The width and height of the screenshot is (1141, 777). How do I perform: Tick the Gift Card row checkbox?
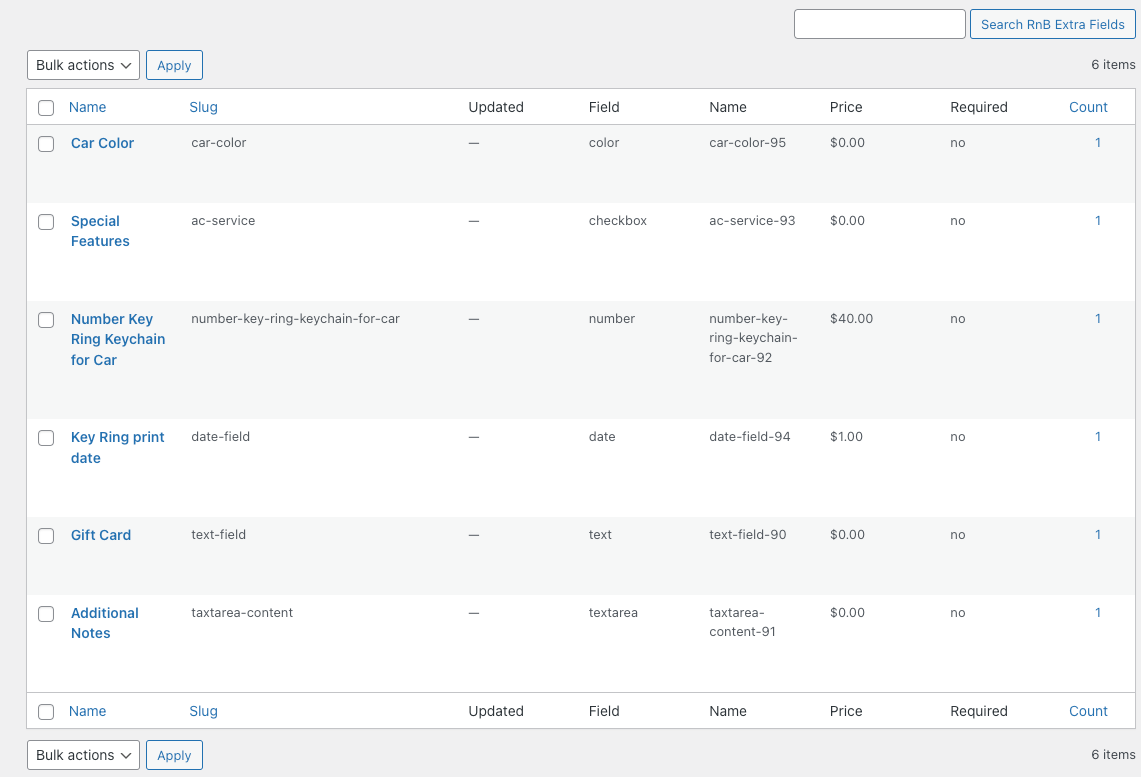pos(46,536)
